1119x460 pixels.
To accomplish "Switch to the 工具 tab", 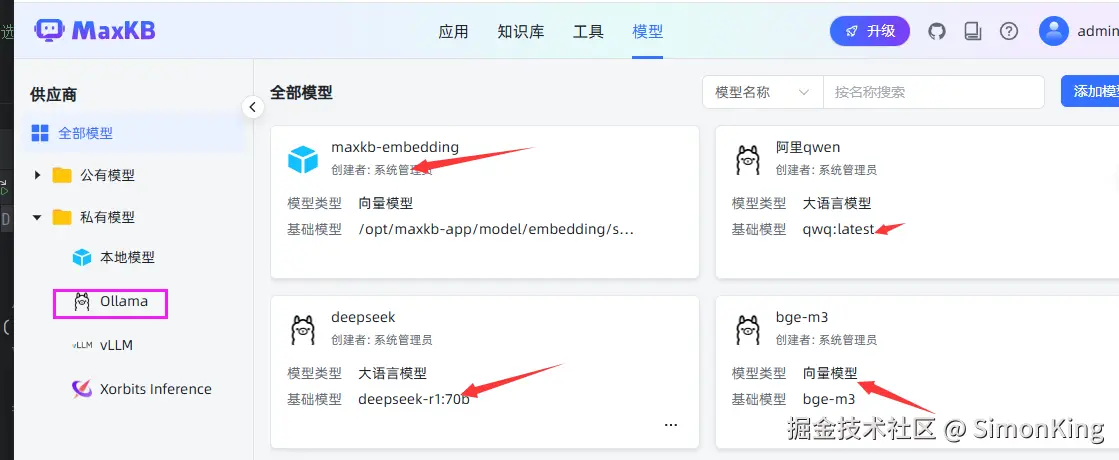I will tap(588, 31).
